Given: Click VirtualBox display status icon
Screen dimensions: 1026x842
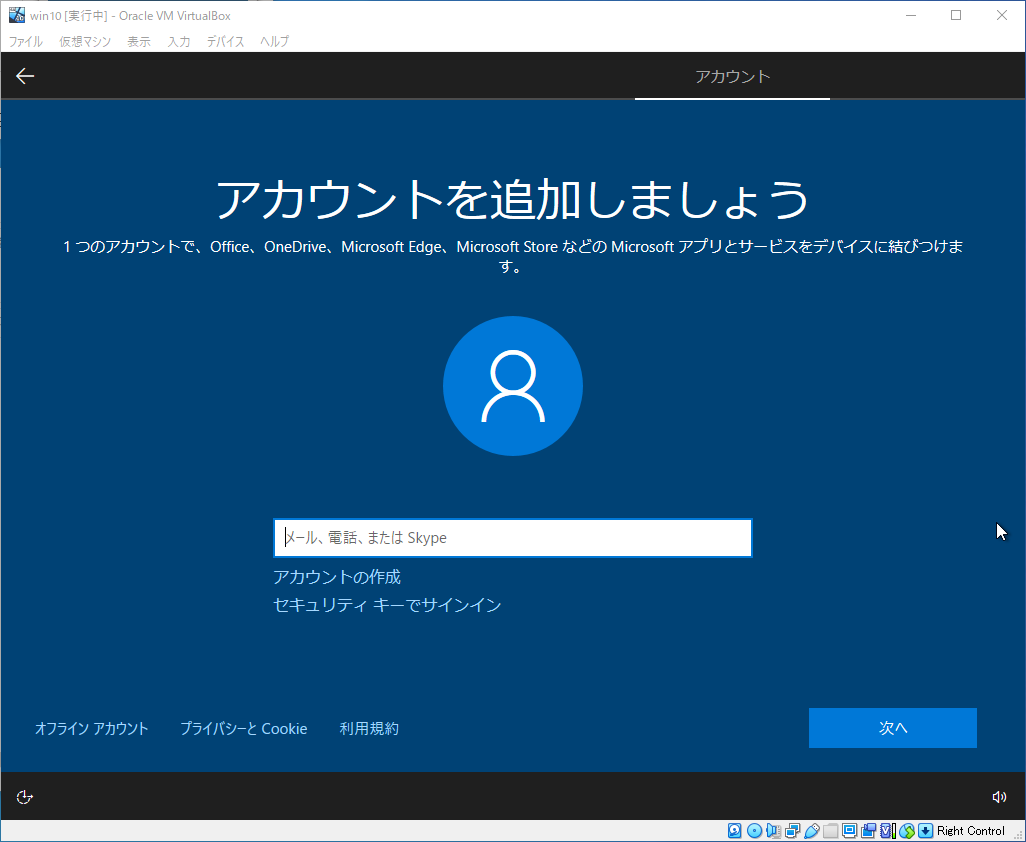Looking at the screenshot, I should click(849, 831).
